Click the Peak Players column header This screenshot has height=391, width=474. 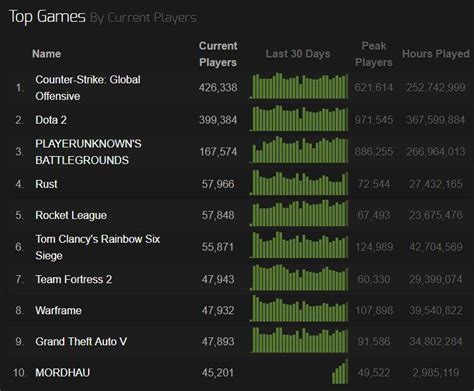374,54
